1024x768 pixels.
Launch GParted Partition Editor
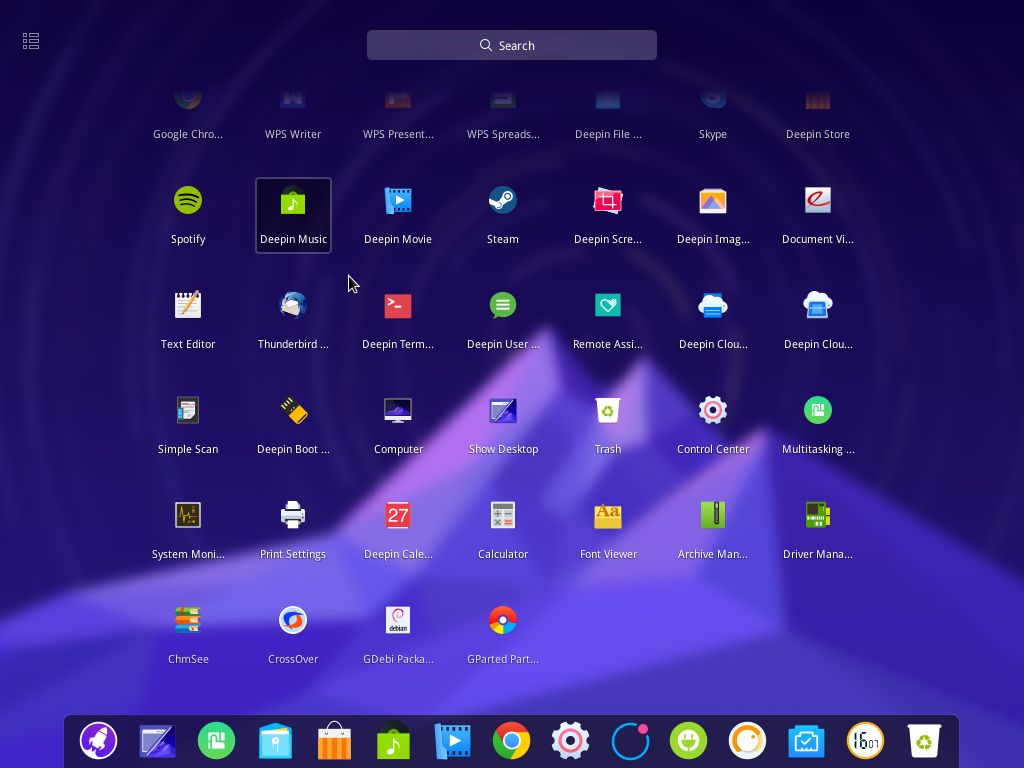tap(503, 620)
